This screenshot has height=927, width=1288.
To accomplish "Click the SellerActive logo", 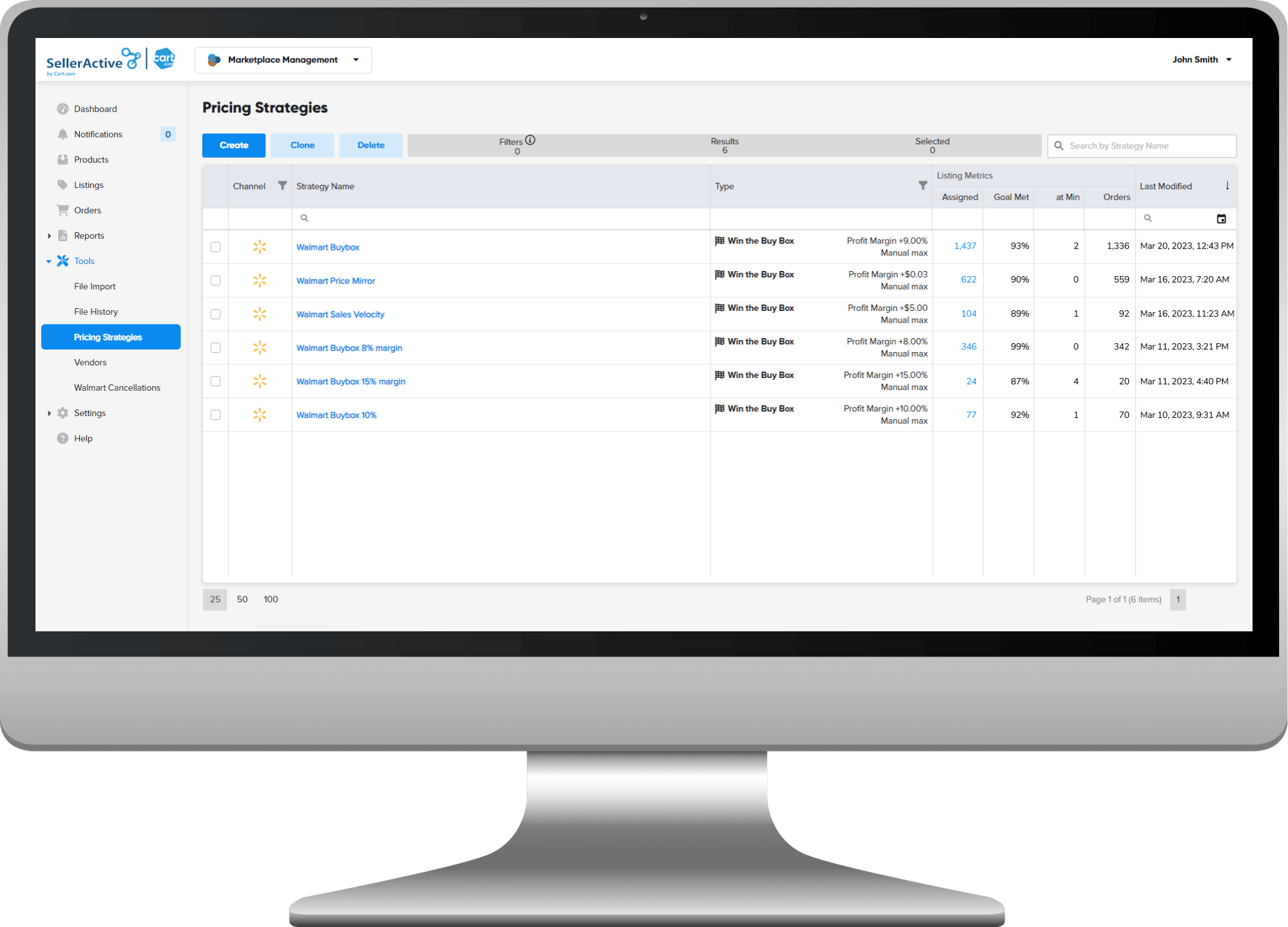I will tap(93, 62).
